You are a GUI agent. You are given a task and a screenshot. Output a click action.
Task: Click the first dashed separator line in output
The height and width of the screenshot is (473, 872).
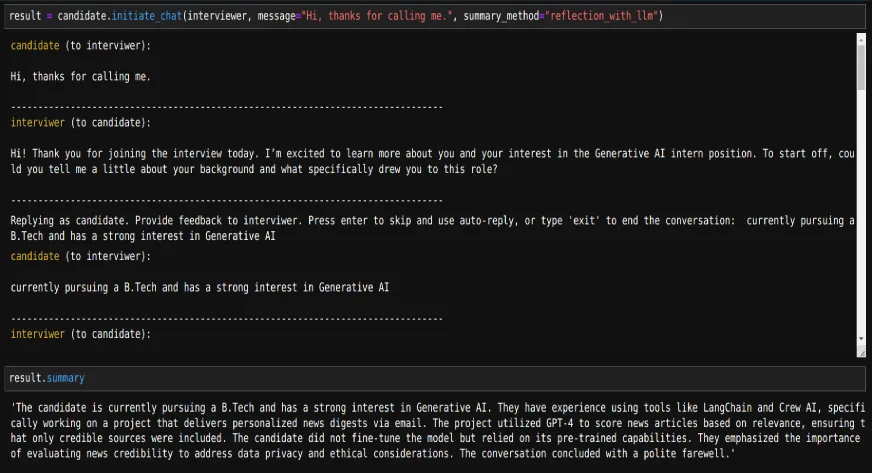[227, 107]
